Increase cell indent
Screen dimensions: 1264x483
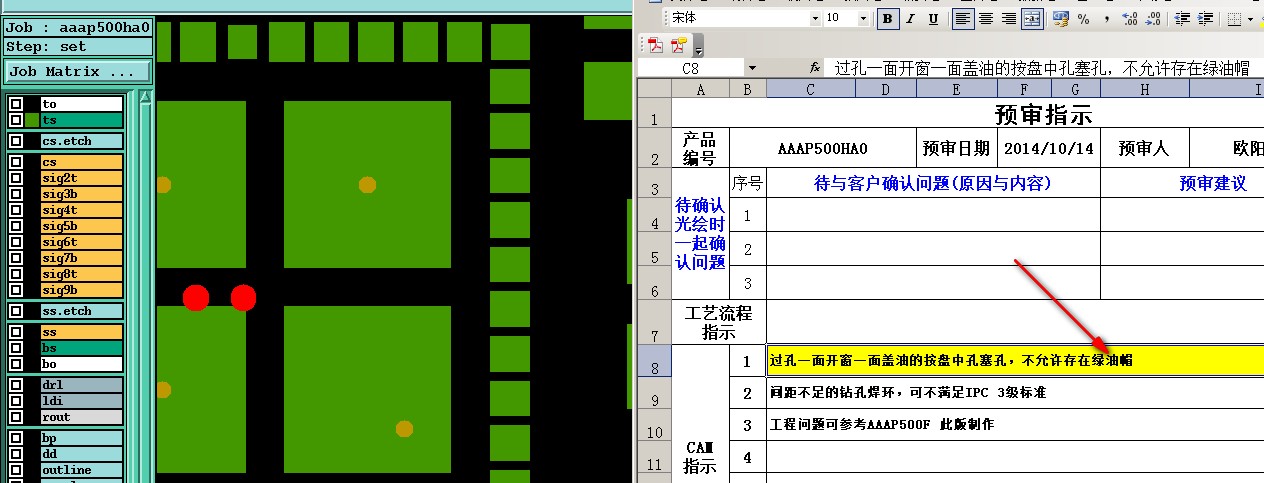click(x=1205, y=18)
